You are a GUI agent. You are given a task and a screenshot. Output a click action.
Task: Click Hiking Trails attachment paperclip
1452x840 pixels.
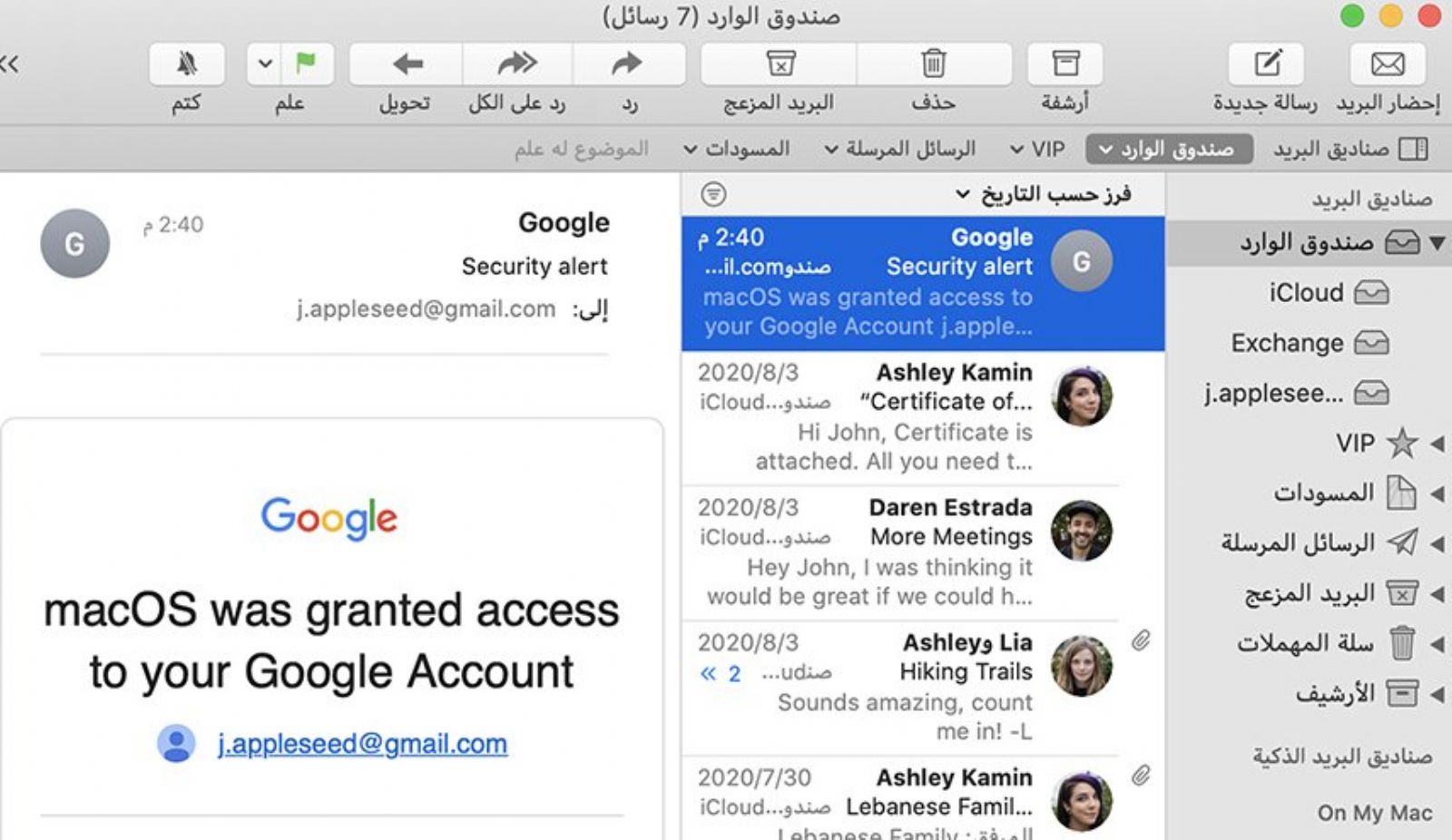1142,640
